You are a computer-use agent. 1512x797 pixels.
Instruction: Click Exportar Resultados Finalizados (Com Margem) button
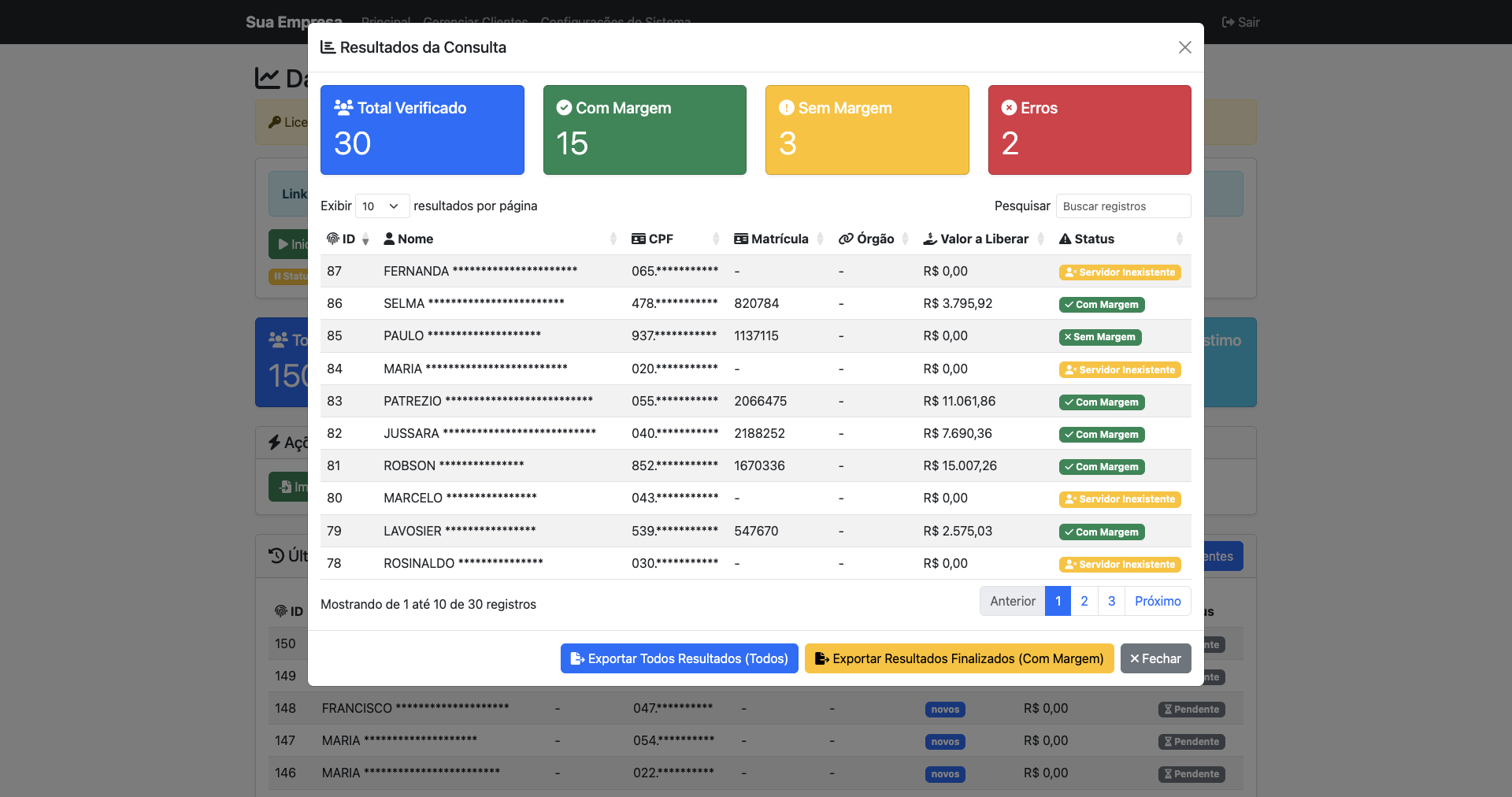tap(959, 658)
